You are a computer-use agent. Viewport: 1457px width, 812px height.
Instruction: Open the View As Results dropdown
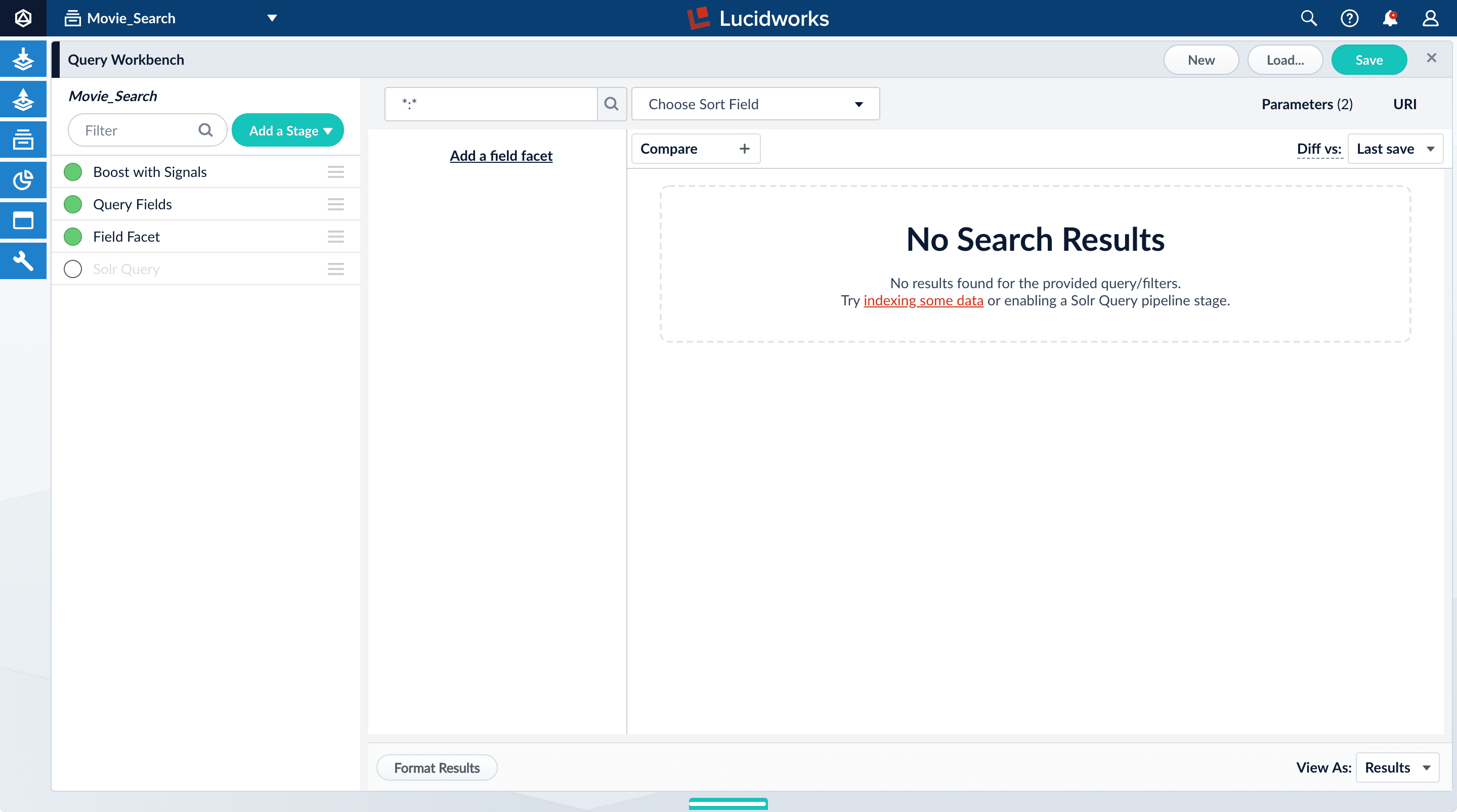pos(1397,768)
